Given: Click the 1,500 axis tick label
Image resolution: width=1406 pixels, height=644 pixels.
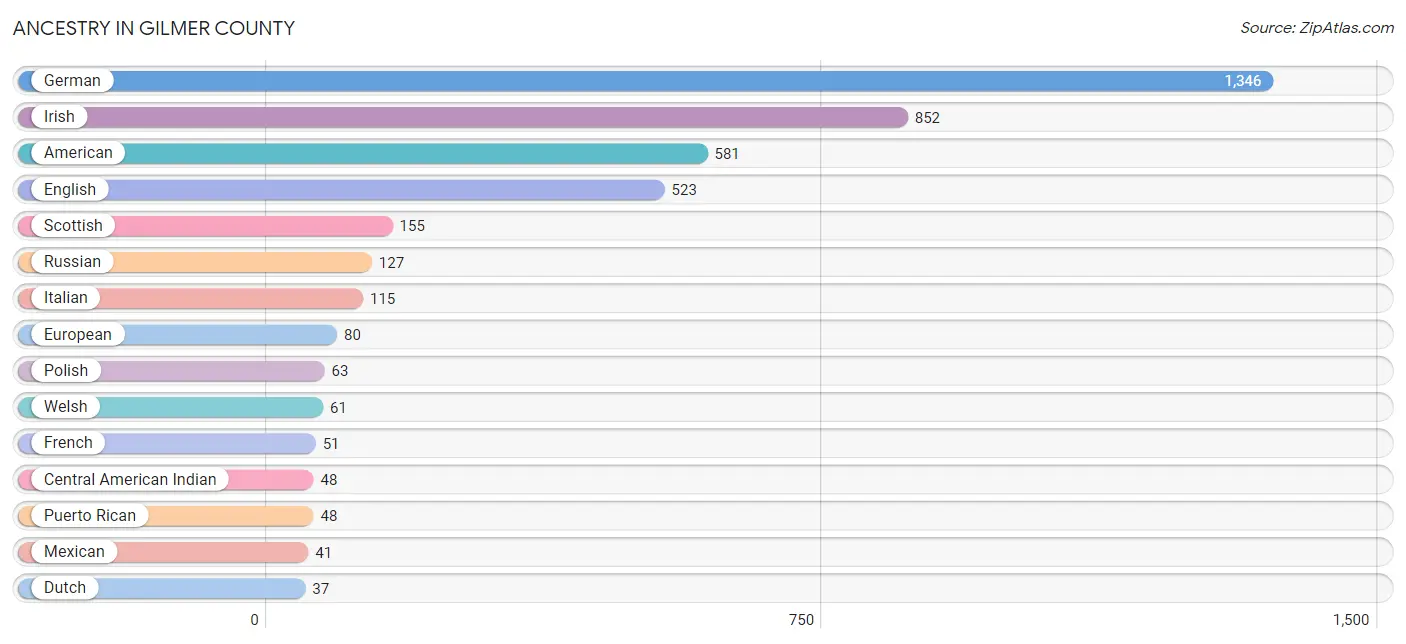Looking at the screenshot, I should 1351,620.
